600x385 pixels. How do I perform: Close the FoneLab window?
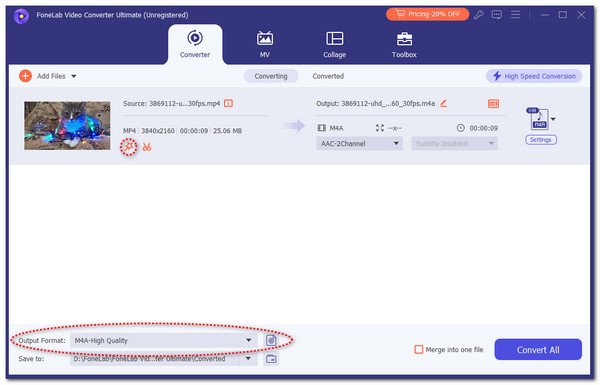click(x=581, y=15)
